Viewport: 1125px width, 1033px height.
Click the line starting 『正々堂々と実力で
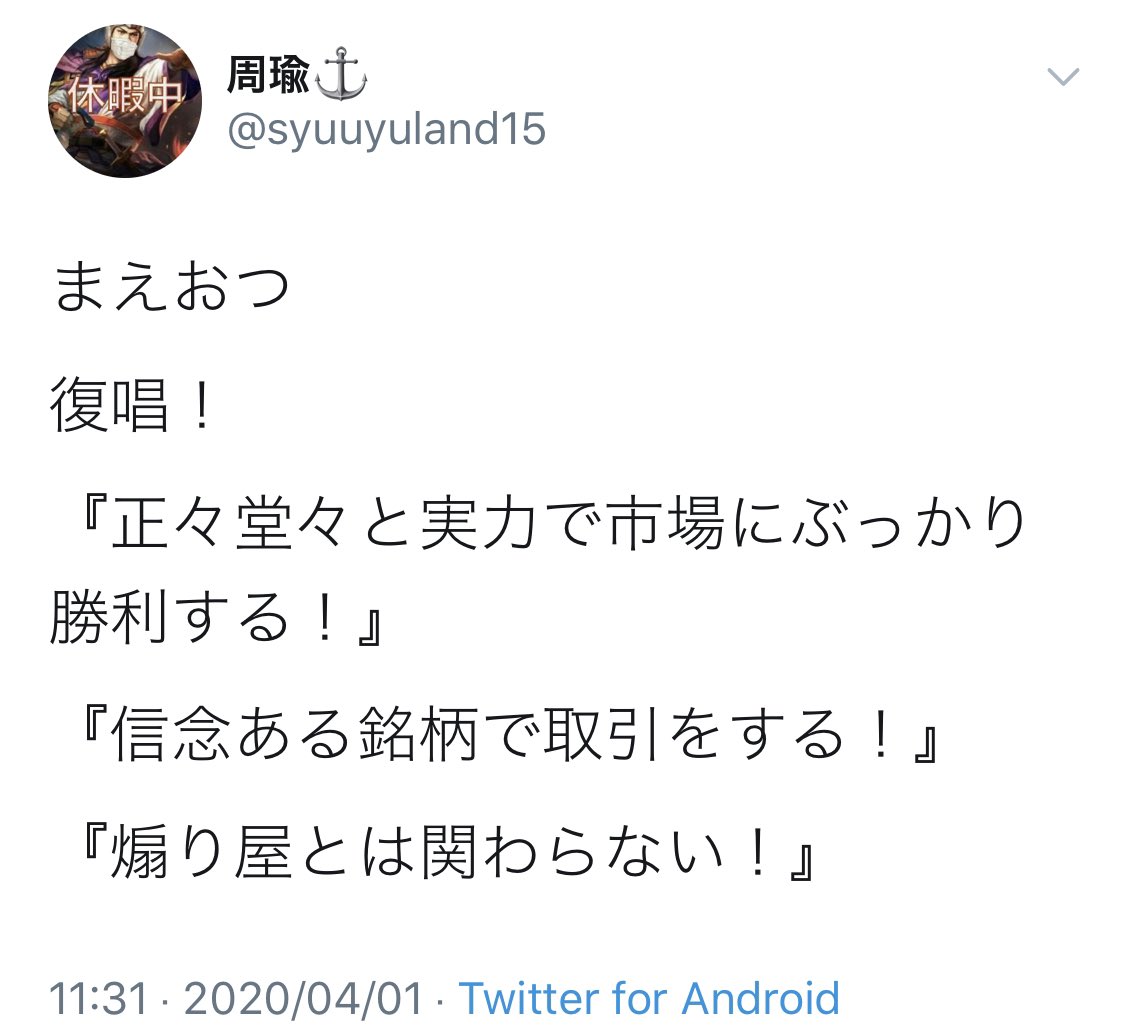click(555, 524)
